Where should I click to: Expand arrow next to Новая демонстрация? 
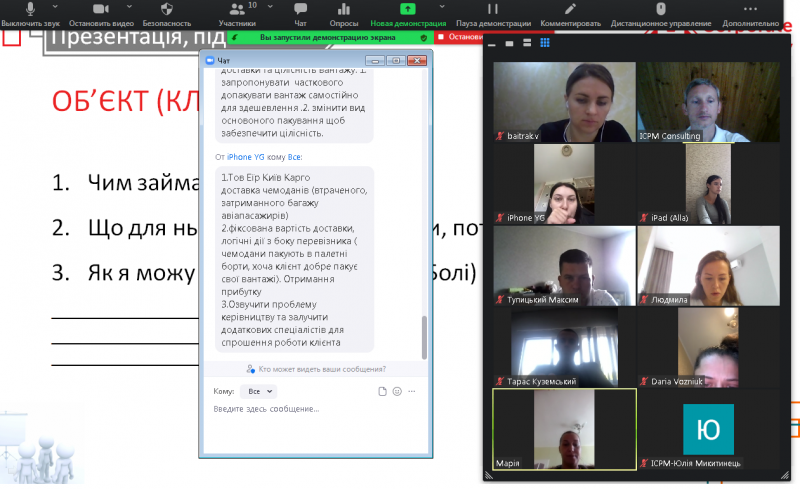[x=442, y=7]
